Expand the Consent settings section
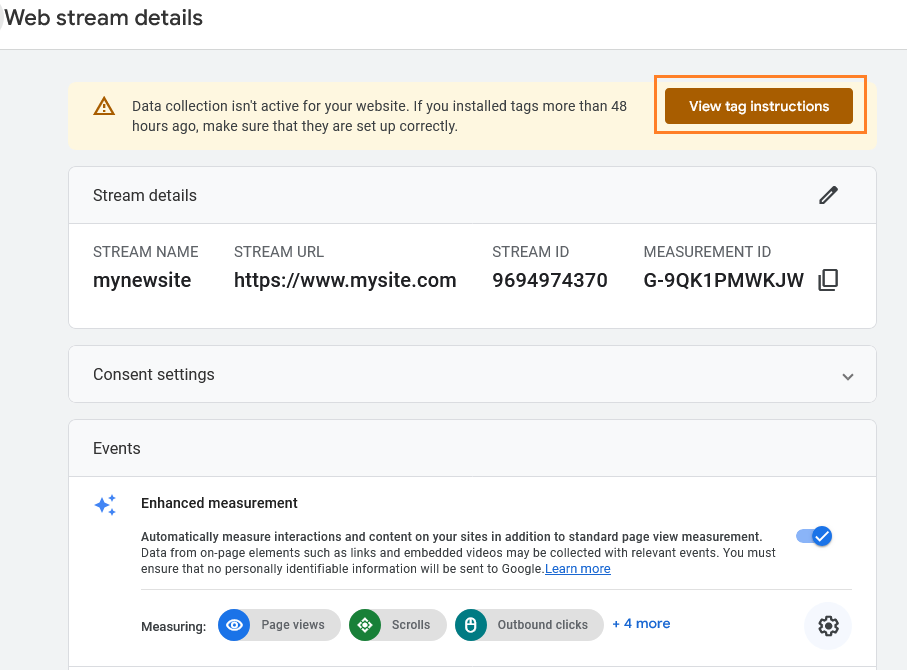The image size is (907, 670). point(847,377)
